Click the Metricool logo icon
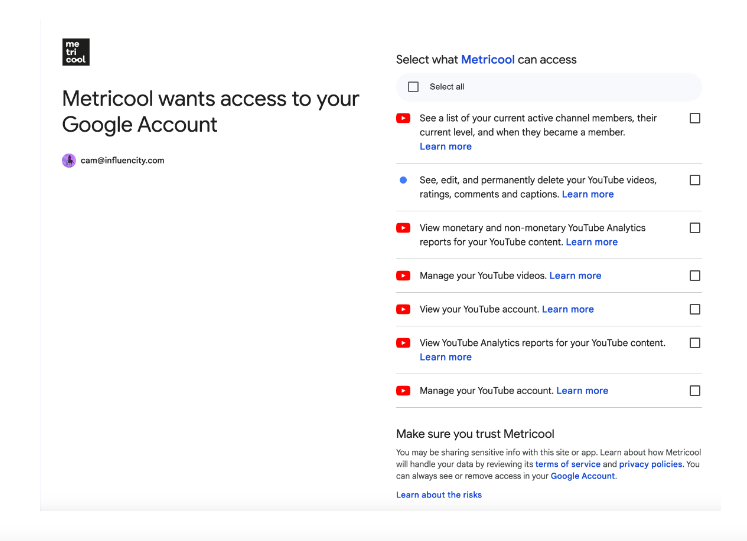Viewport: 747px width, 541px height. pos(76,52)
